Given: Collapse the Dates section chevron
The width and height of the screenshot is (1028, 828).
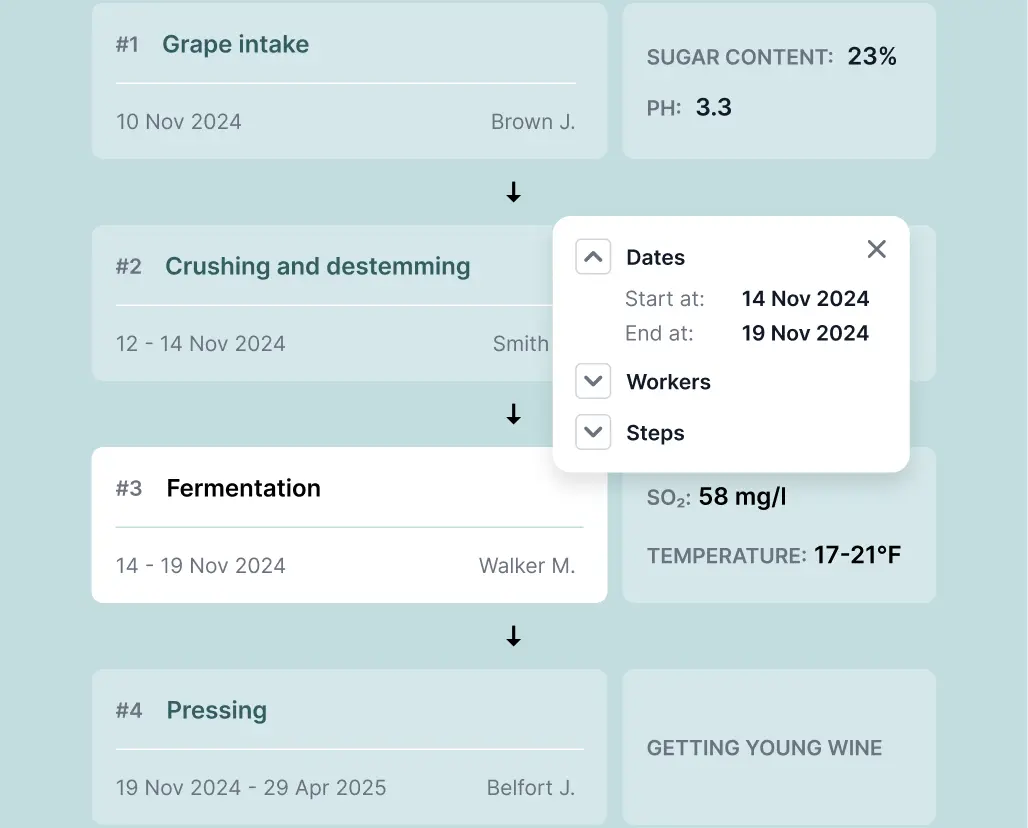Looking at the screenshot, I should coord(593,257).
